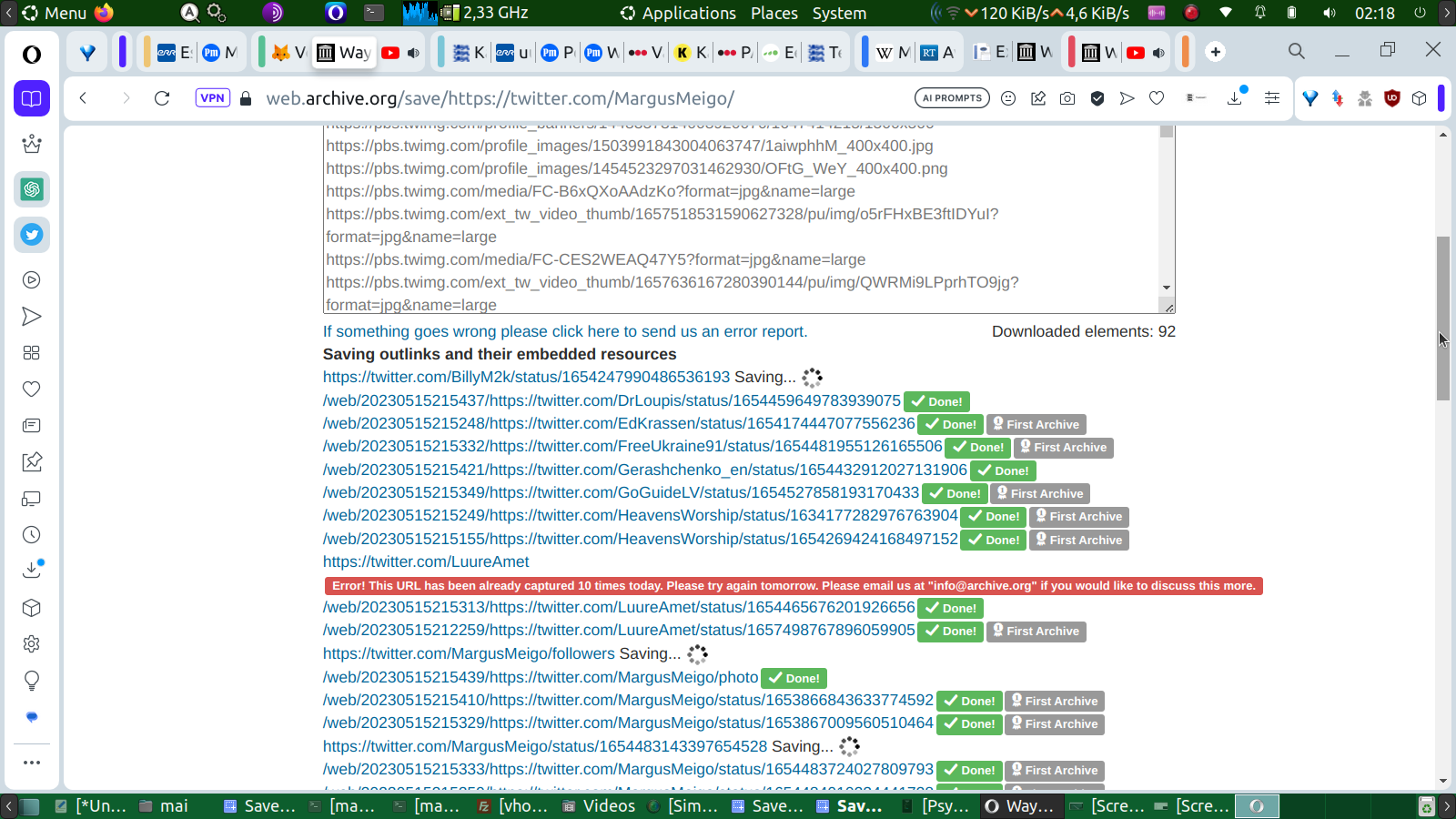1456x819 pixels.
Task: Open a new tab with plus button
Action: (x=1216, y=52)
